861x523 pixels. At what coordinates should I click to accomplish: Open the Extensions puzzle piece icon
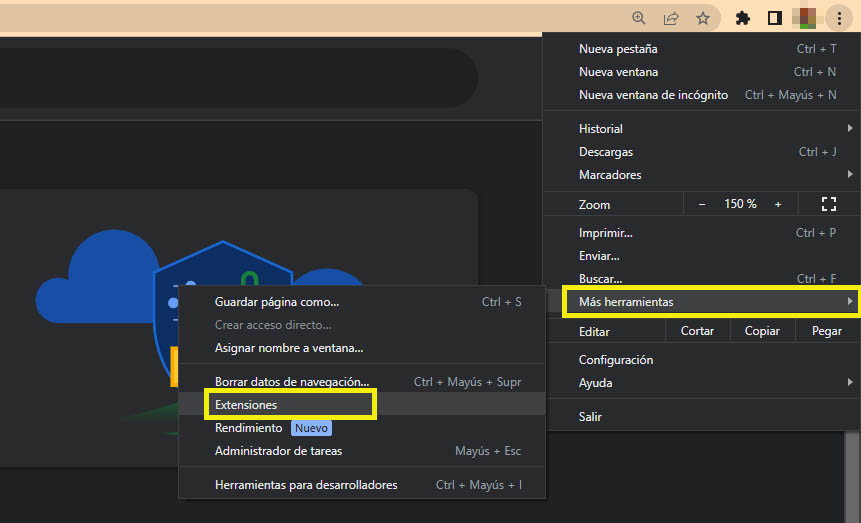(742, 18)
